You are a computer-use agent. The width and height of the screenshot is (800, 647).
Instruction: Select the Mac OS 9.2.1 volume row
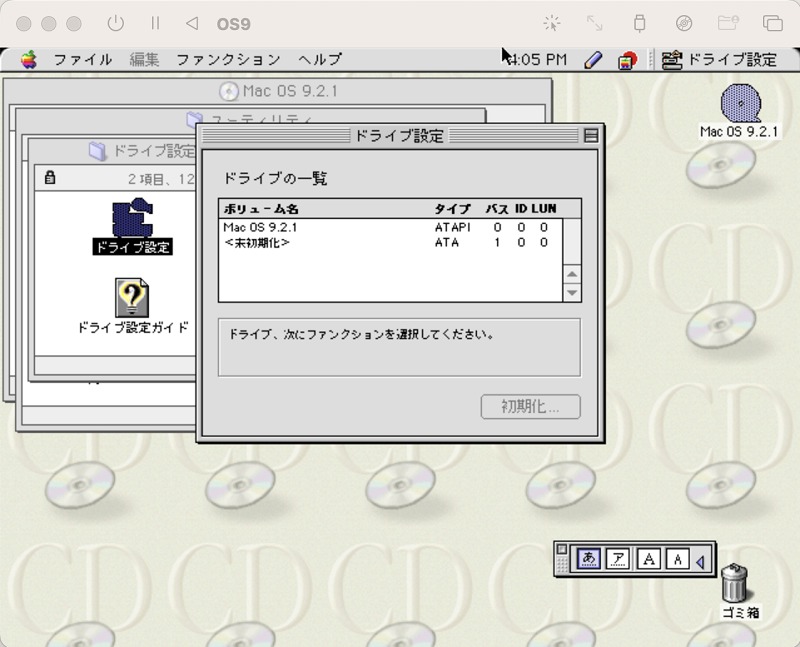[390, 227]
